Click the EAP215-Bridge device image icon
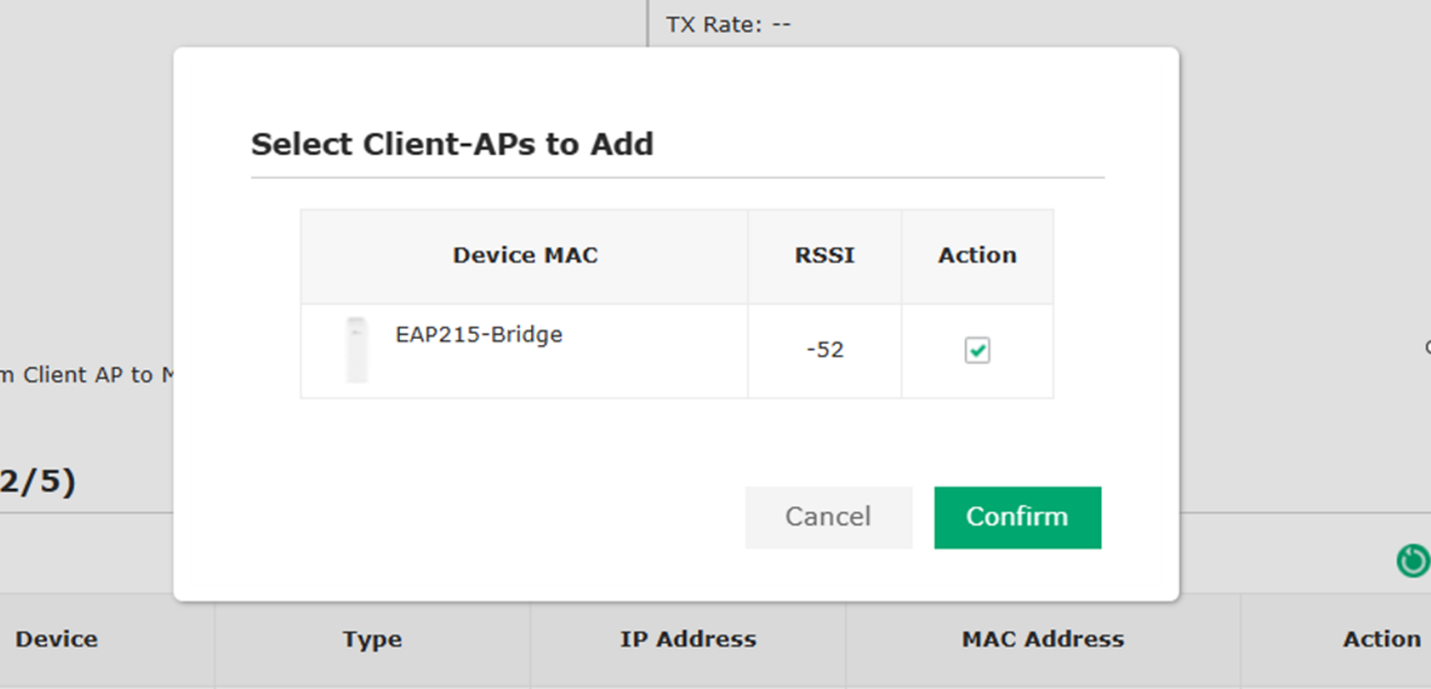The image size is (1431, 689). coord(356,350)
